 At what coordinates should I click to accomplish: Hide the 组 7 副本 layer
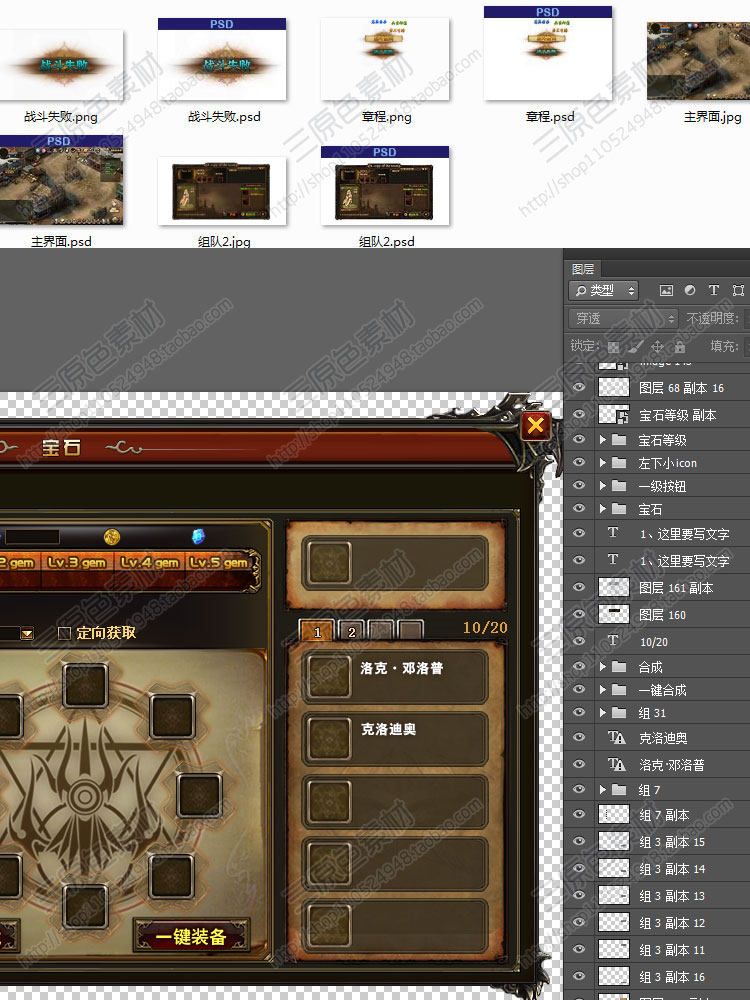tap(579, 814)
